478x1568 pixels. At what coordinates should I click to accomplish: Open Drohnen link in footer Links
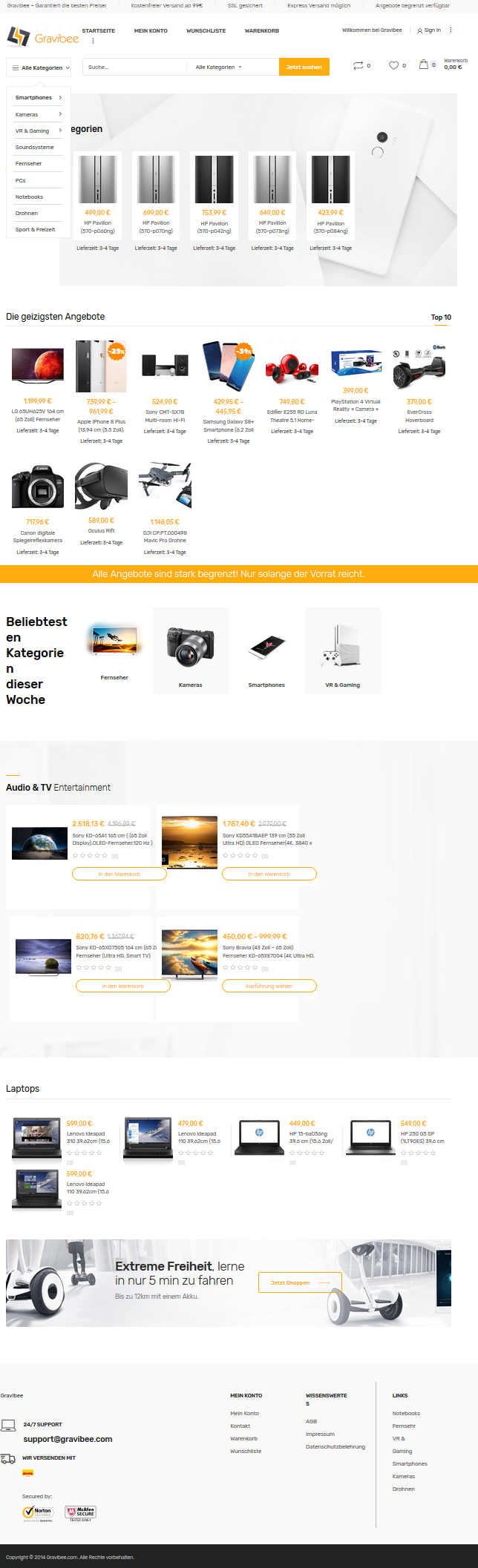(x=404, y=1489)
